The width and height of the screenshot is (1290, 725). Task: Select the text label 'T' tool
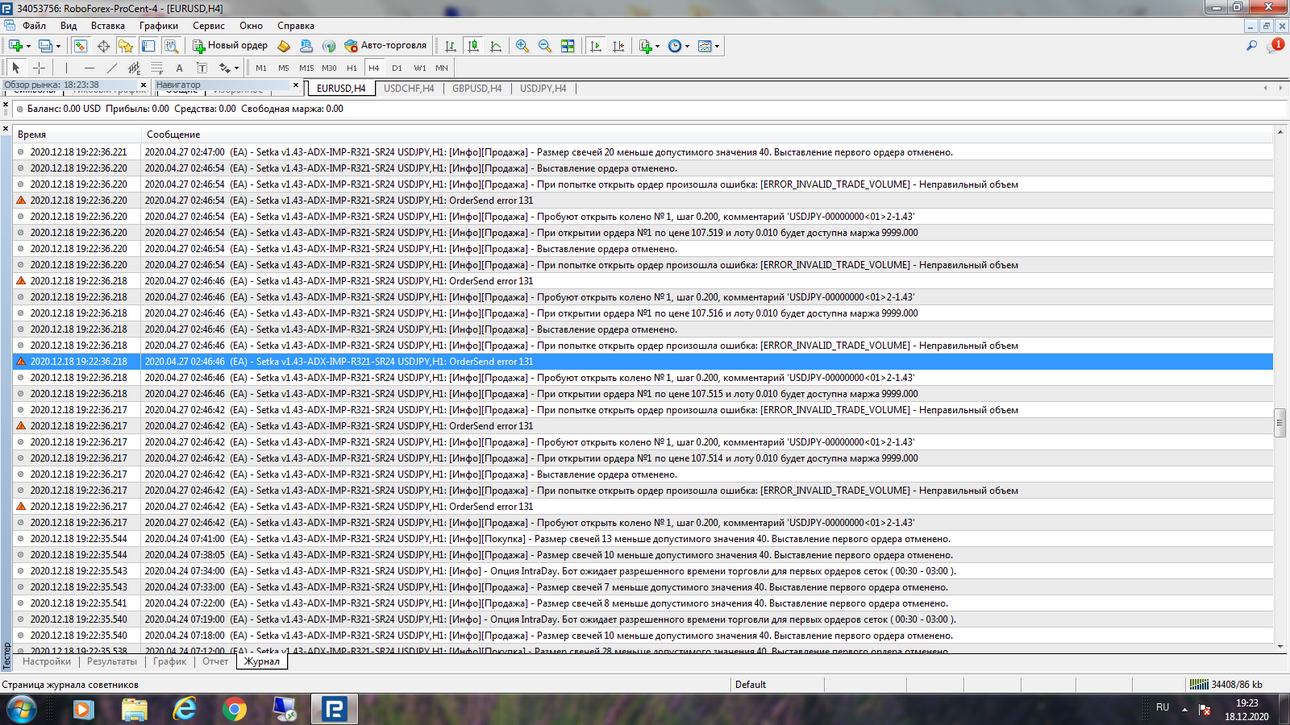click(x=202, y=68)
